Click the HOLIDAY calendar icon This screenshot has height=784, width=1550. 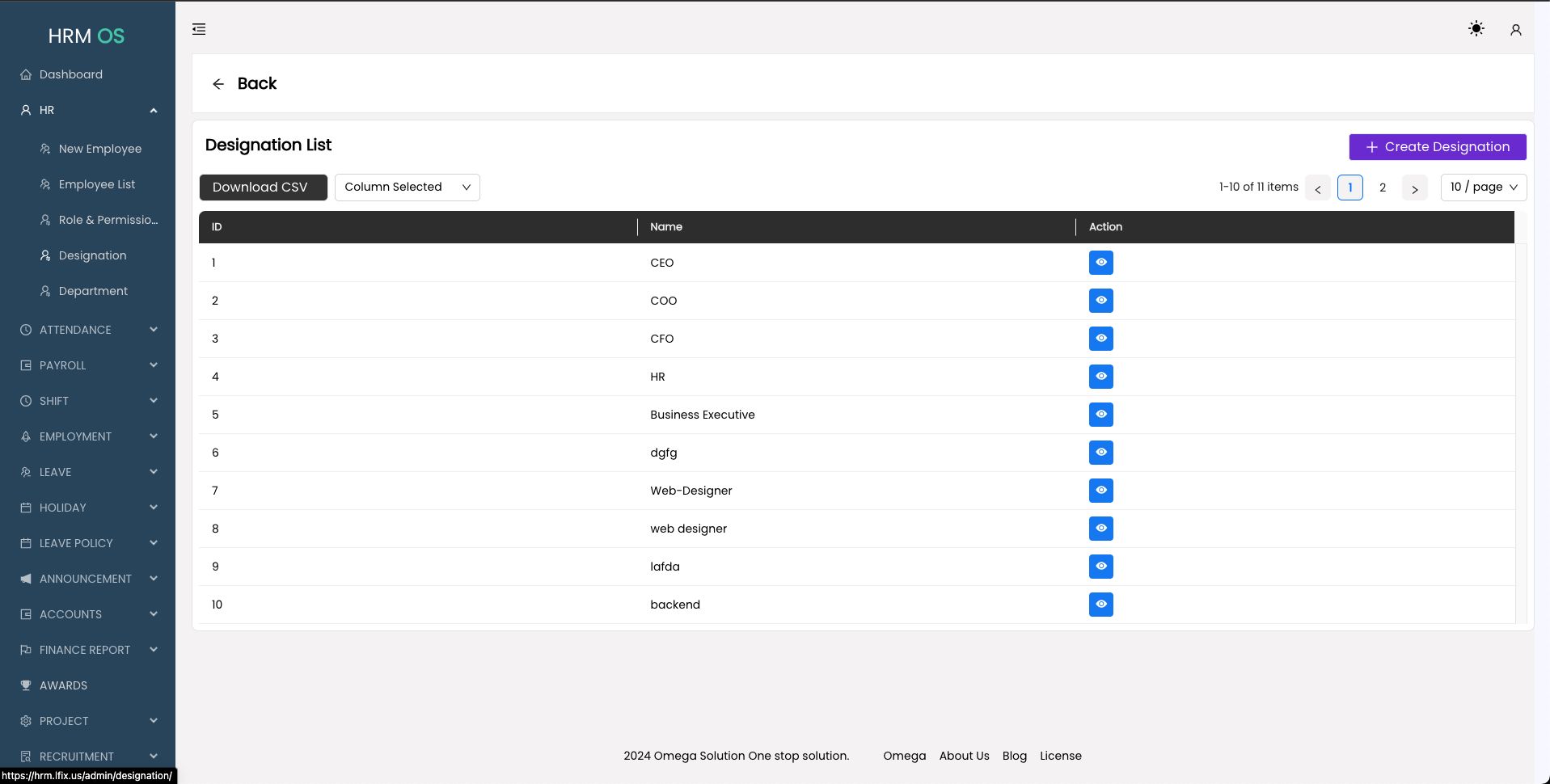pos(26,508)
